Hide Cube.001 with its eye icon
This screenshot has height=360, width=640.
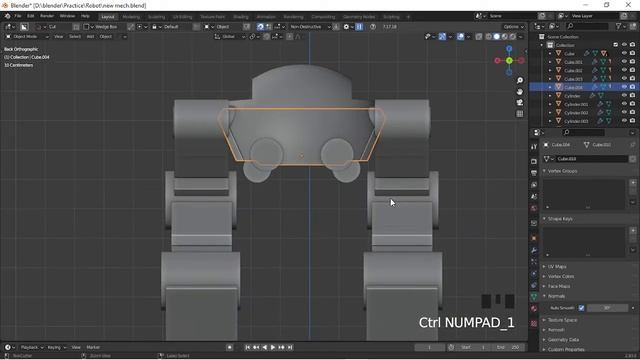tap(624, 62)
